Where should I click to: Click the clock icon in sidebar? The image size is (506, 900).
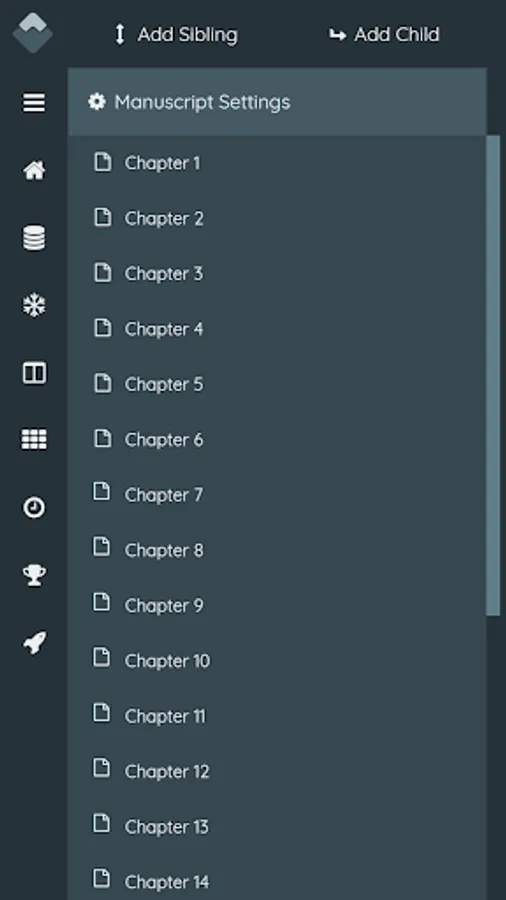coord(34,507)
